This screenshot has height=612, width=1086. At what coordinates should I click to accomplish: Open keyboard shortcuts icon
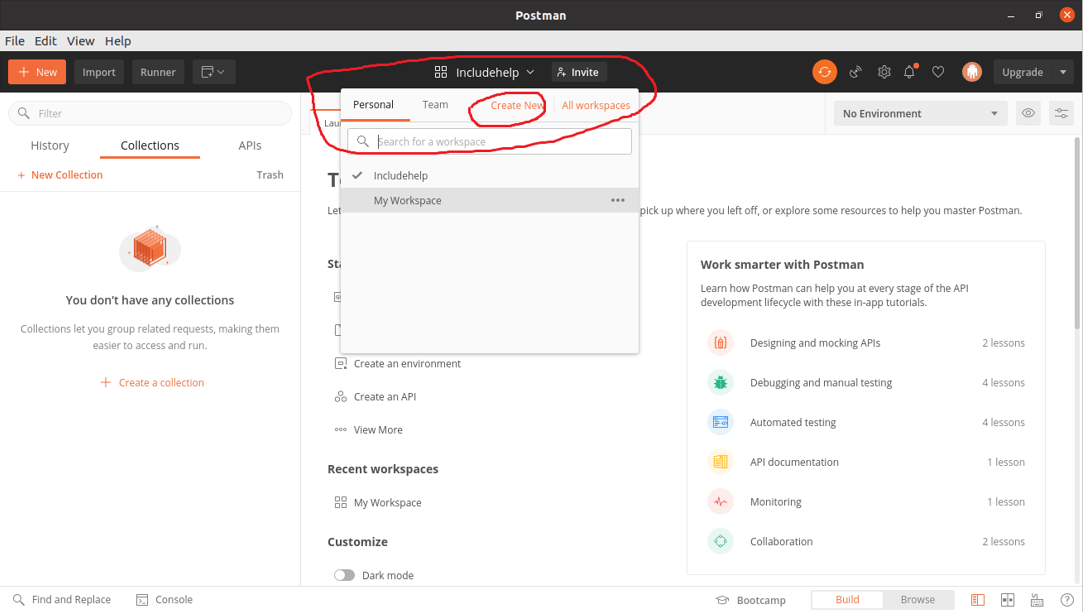[1036, 599]
